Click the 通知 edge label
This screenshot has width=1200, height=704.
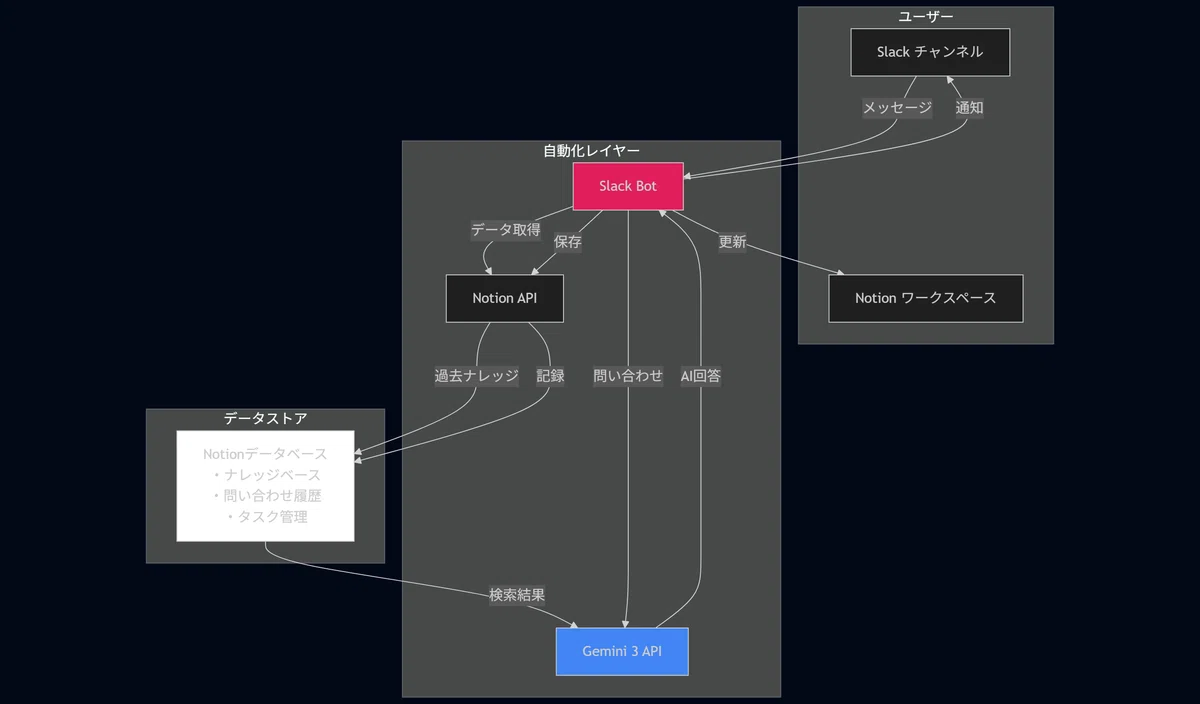pos(970,108)
